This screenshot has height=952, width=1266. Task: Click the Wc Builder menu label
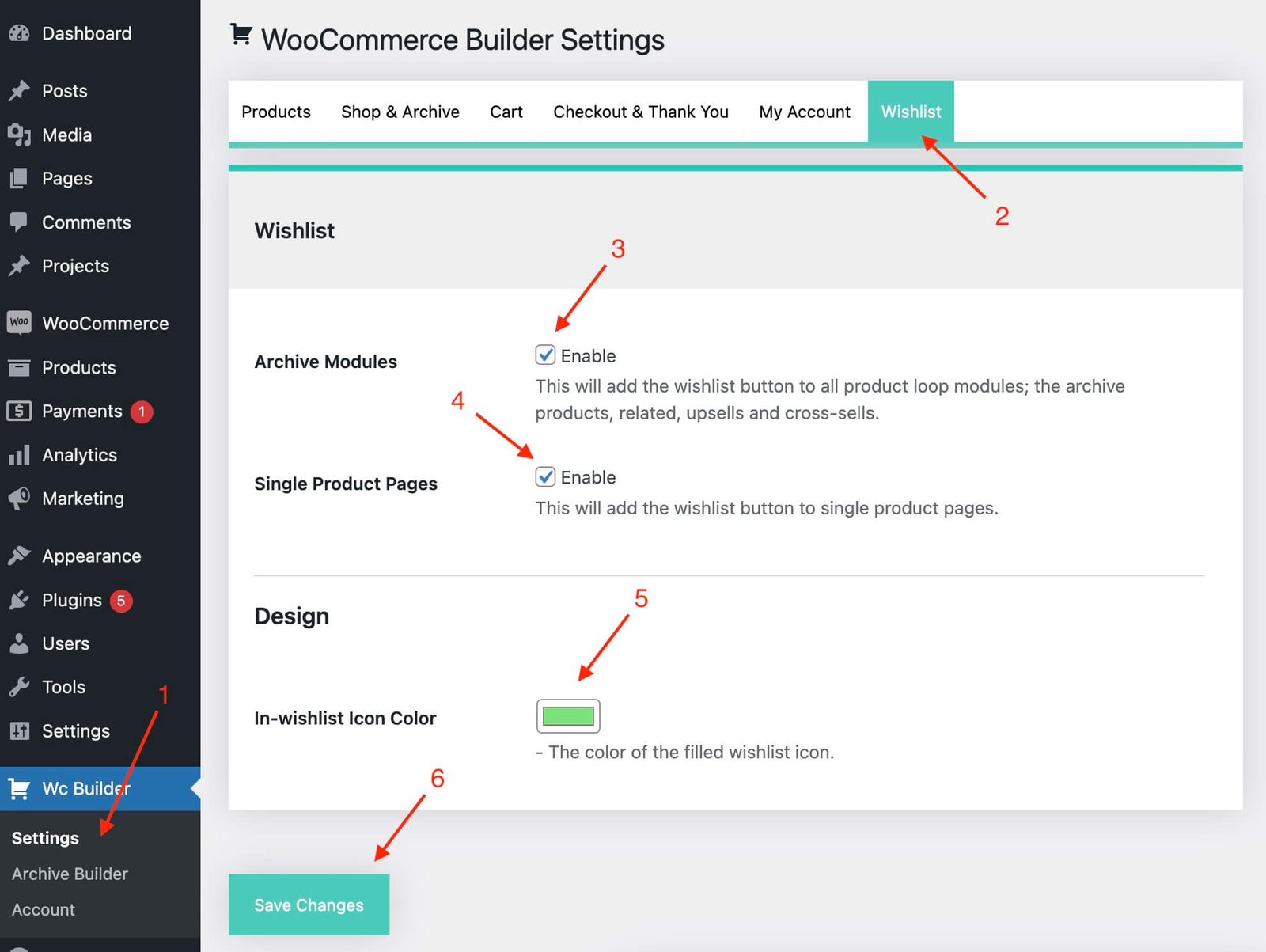86,788
